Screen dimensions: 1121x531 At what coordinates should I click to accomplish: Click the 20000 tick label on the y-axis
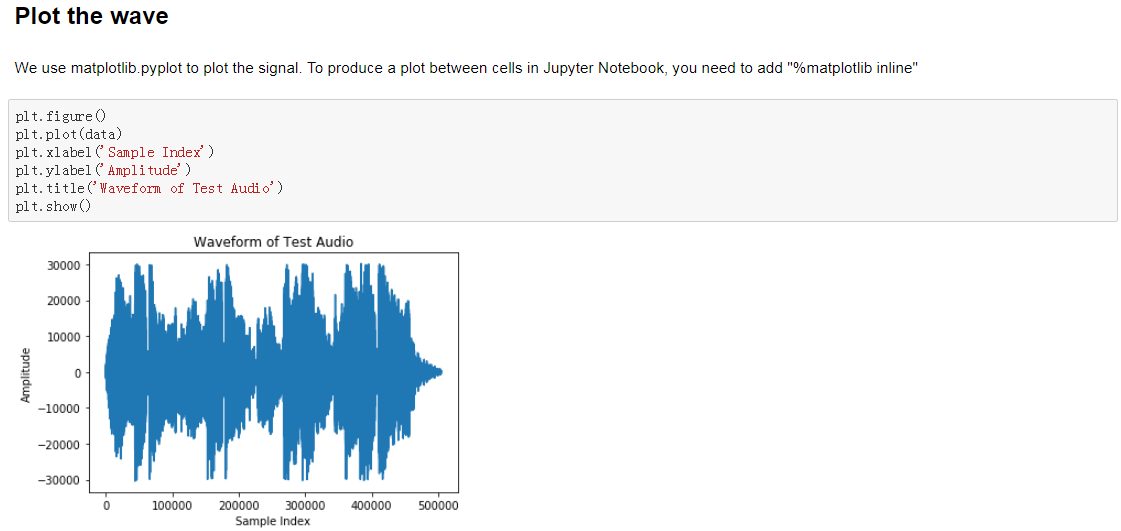pyautogui.click(x=64, y=301)
